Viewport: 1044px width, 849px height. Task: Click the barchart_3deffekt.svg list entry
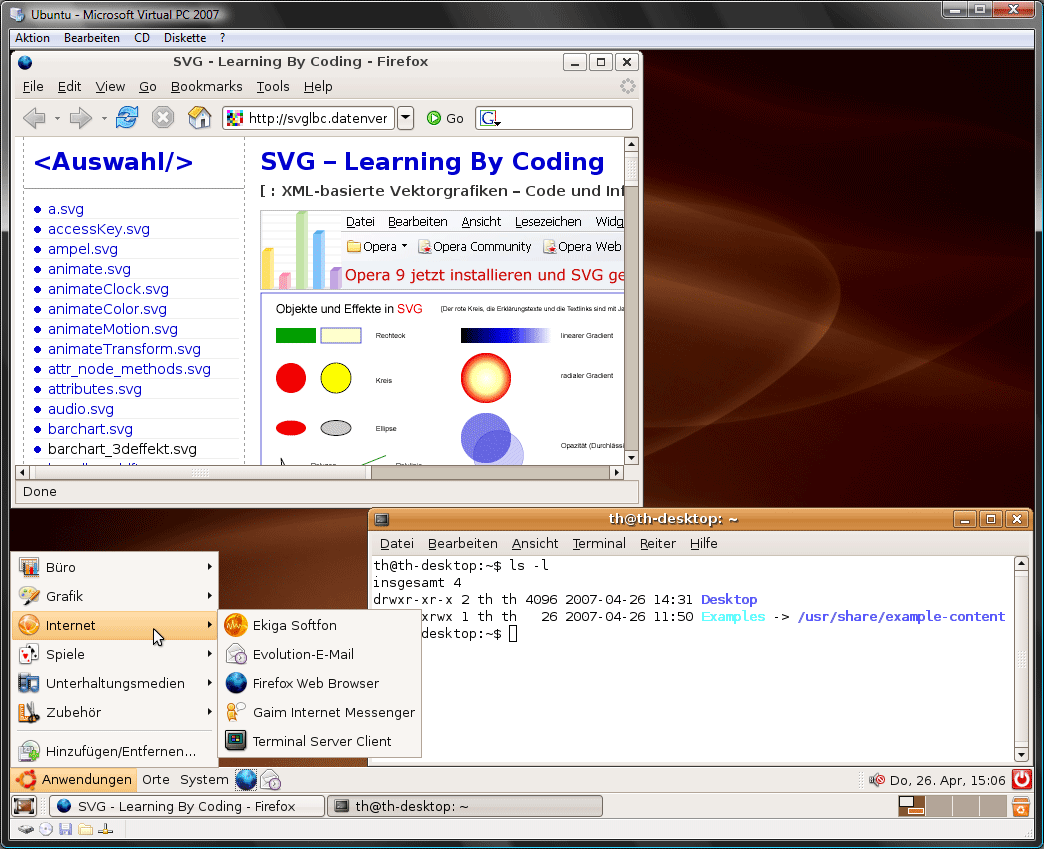(122, 449)
